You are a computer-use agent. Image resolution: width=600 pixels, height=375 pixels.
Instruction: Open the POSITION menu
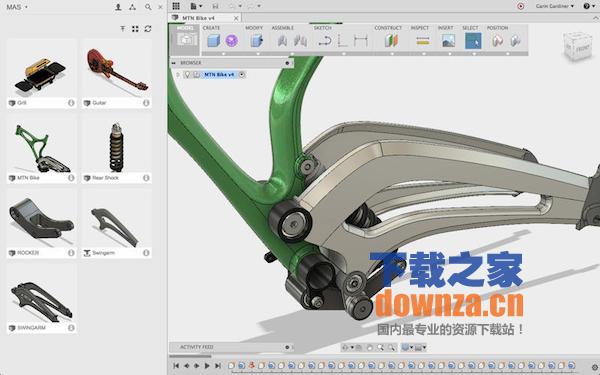point(497,28)
